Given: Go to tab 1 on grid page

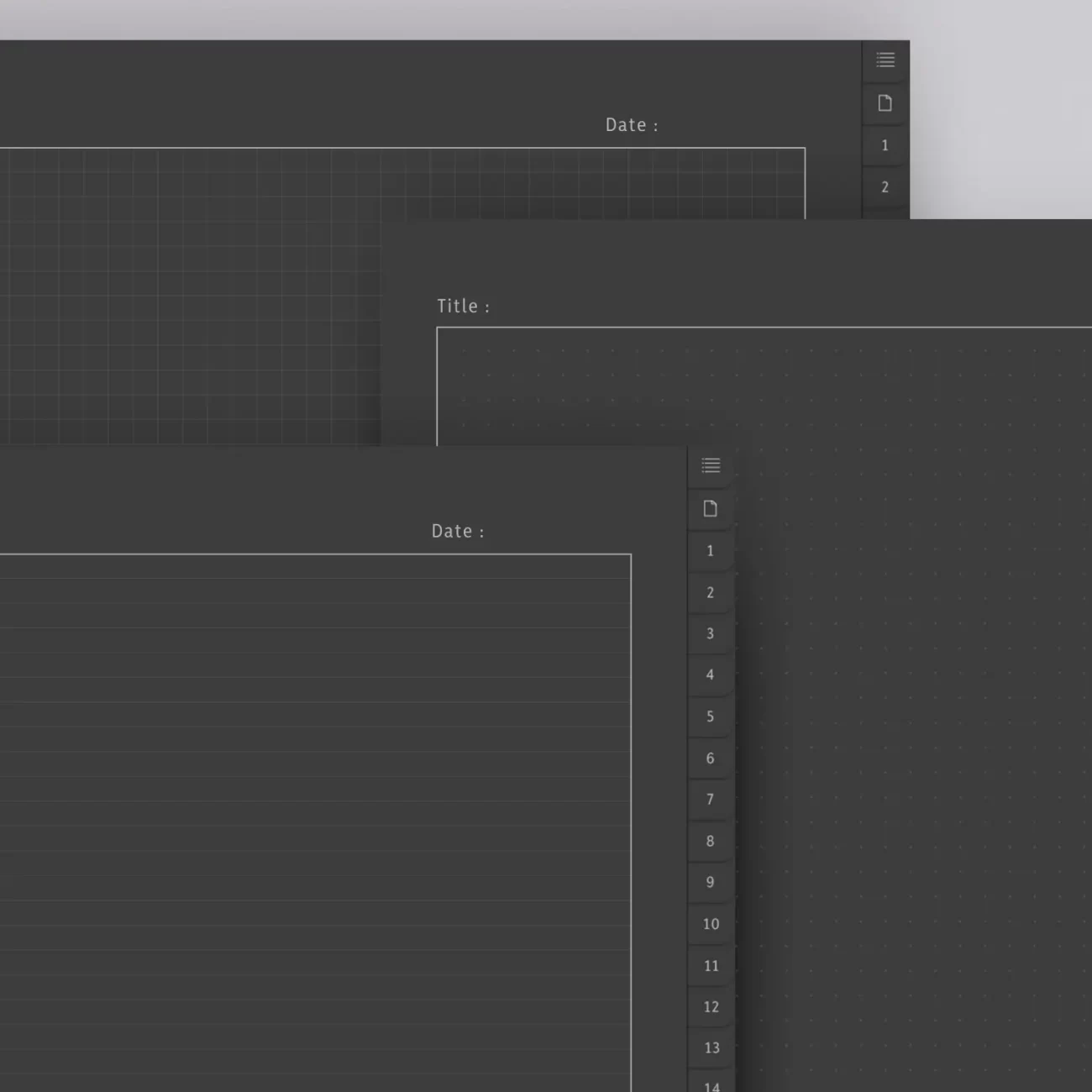Looking at the screenshot, I should 885,145.
